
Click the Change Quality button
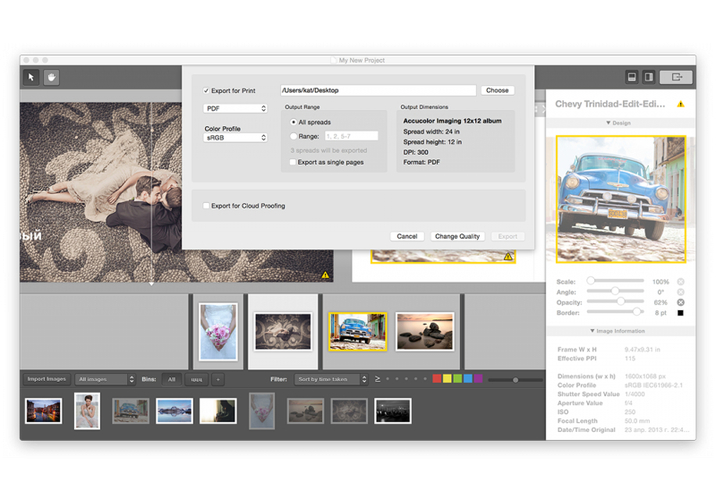(458, 237)
